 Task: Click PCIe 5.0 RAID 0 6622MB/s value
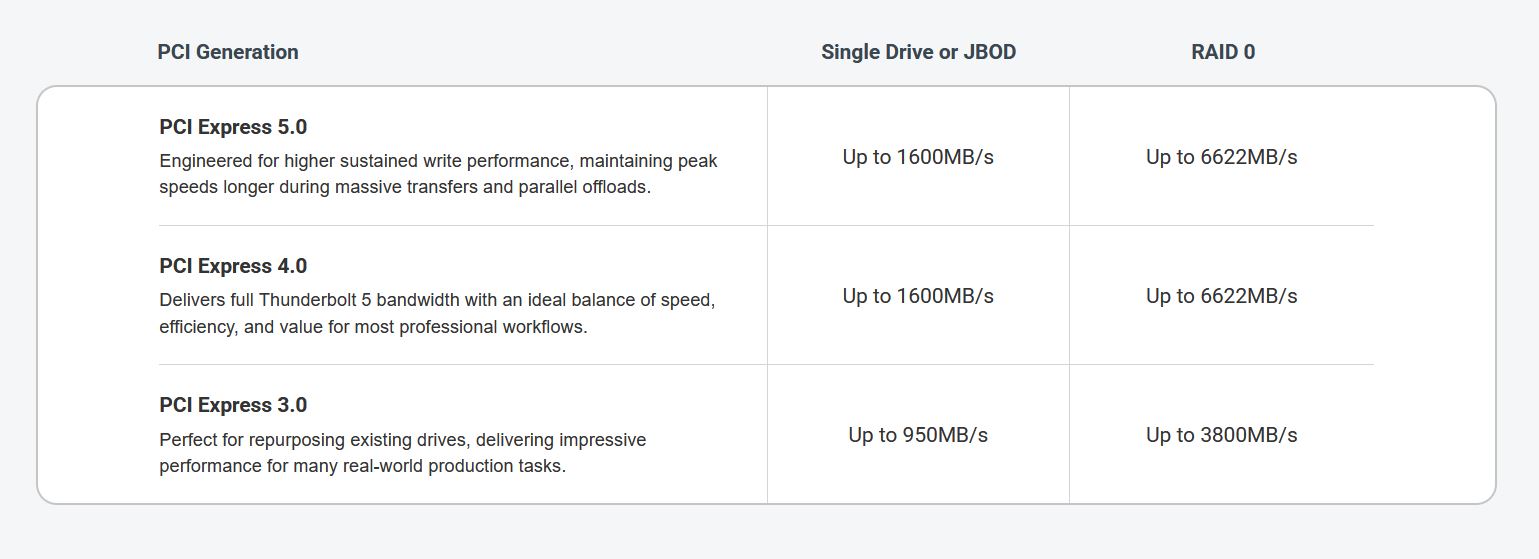[1221, 157]
